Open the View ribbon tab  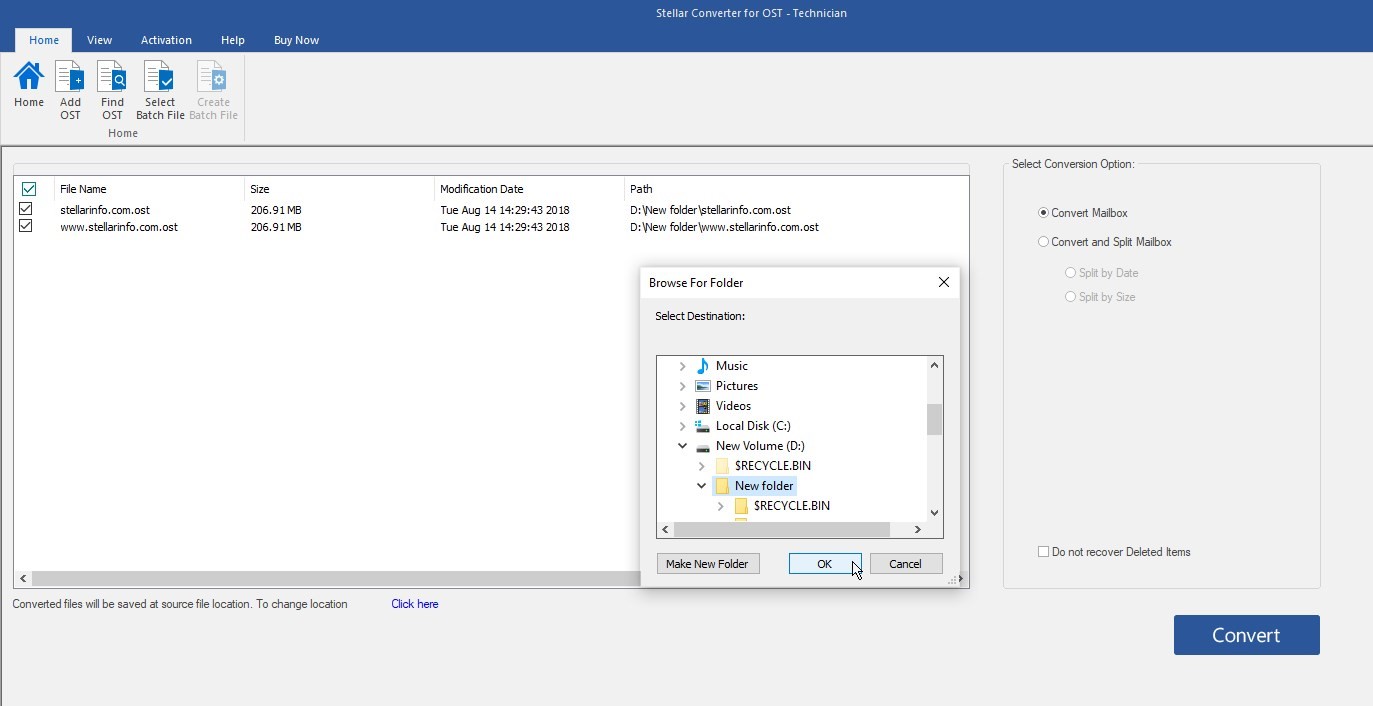pyautogui.click(x=99, y=40)
